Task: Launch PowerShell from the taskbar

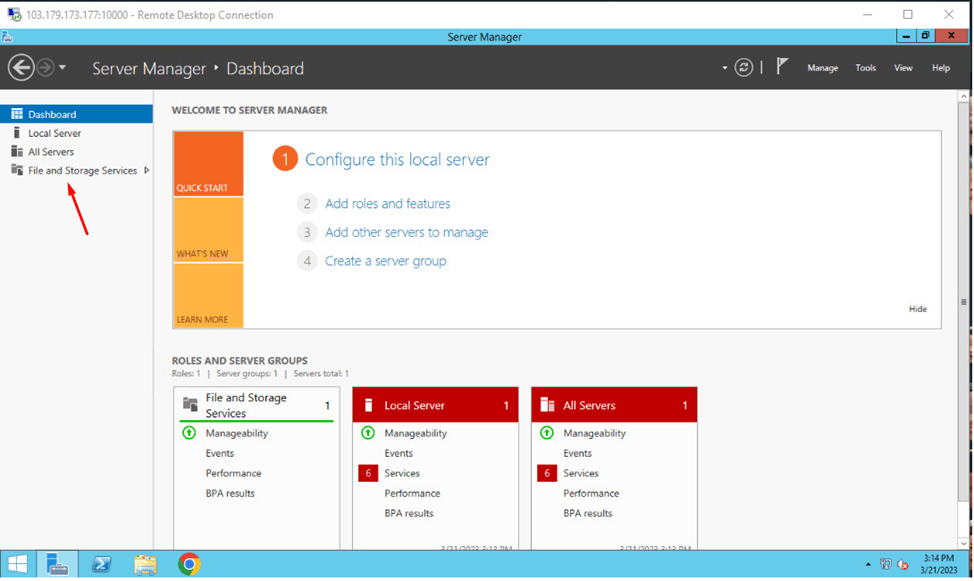Action: (101, 564)
